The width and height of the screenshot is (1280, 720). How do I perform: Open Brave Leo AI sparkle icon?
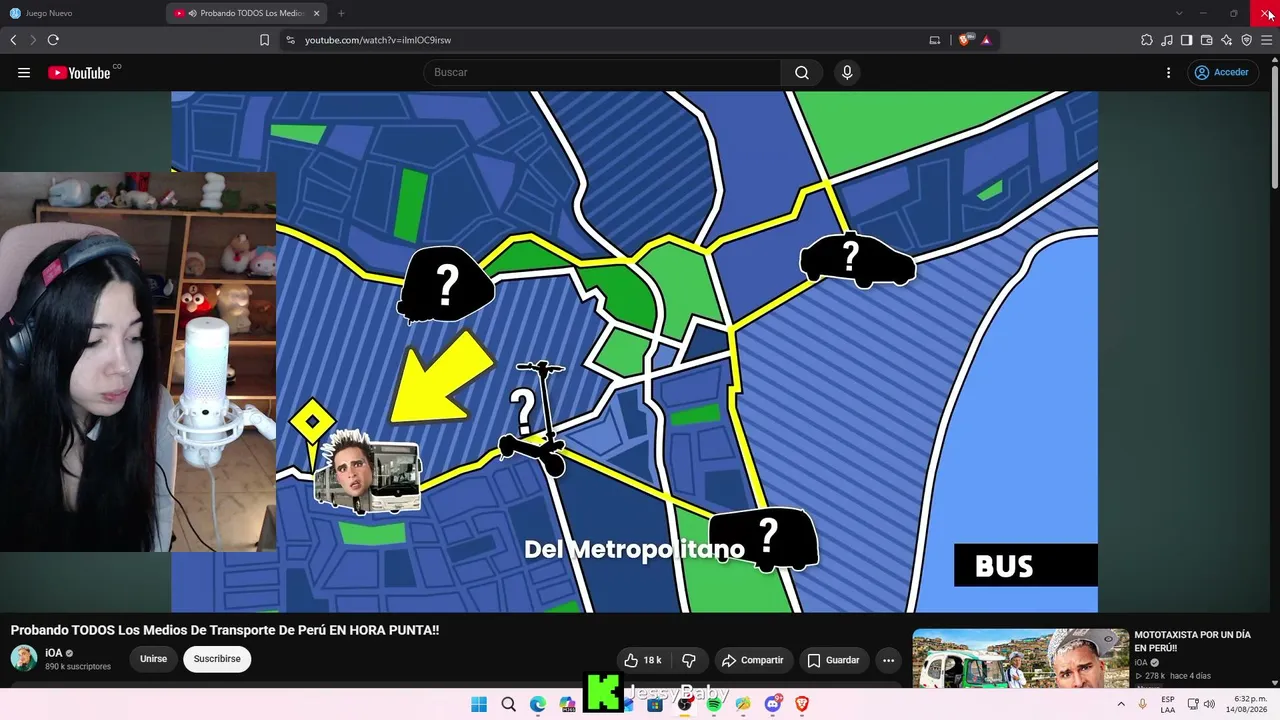coord(1226,40)
